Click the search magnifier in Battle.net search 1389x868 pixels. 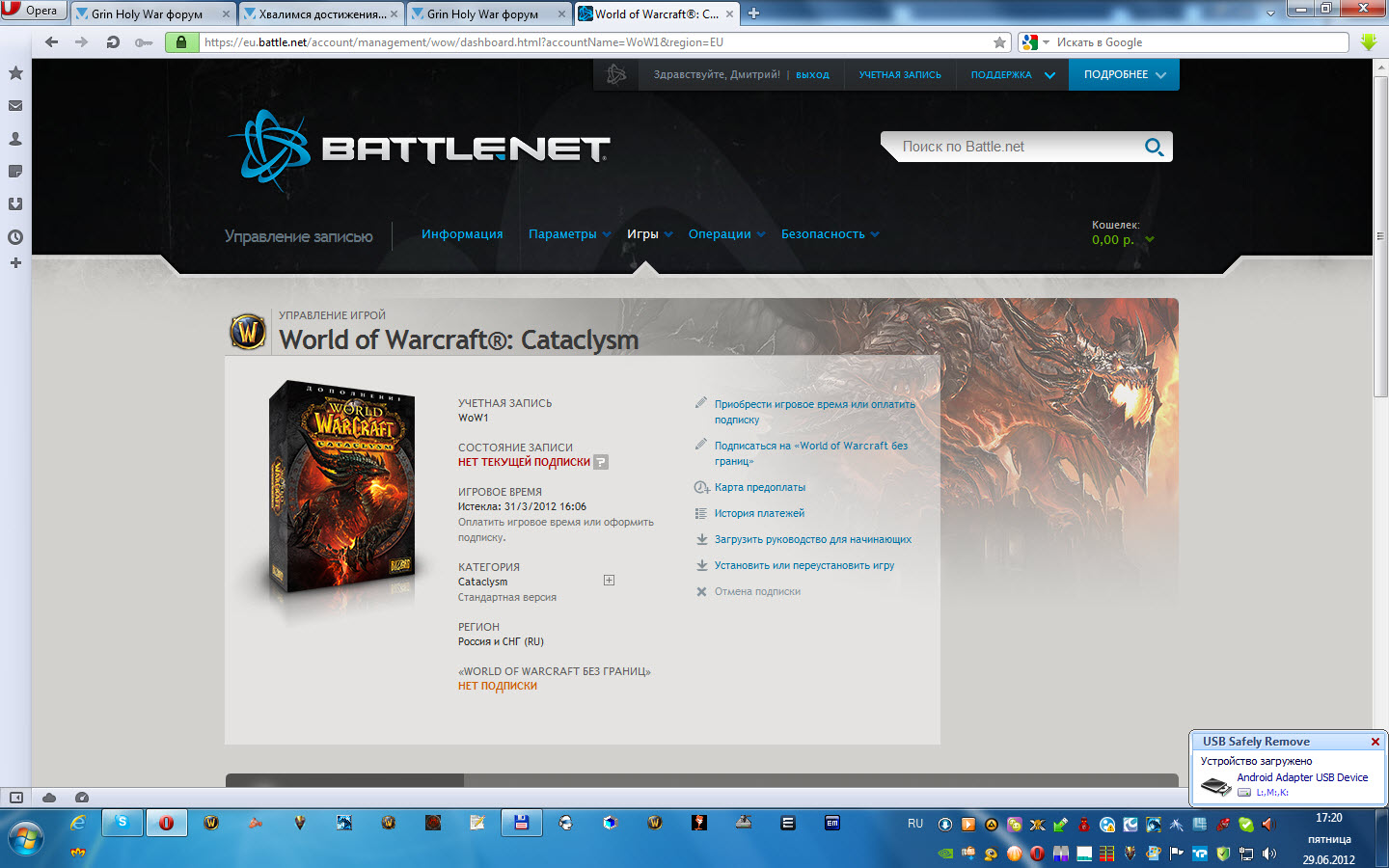[1154, 147]
